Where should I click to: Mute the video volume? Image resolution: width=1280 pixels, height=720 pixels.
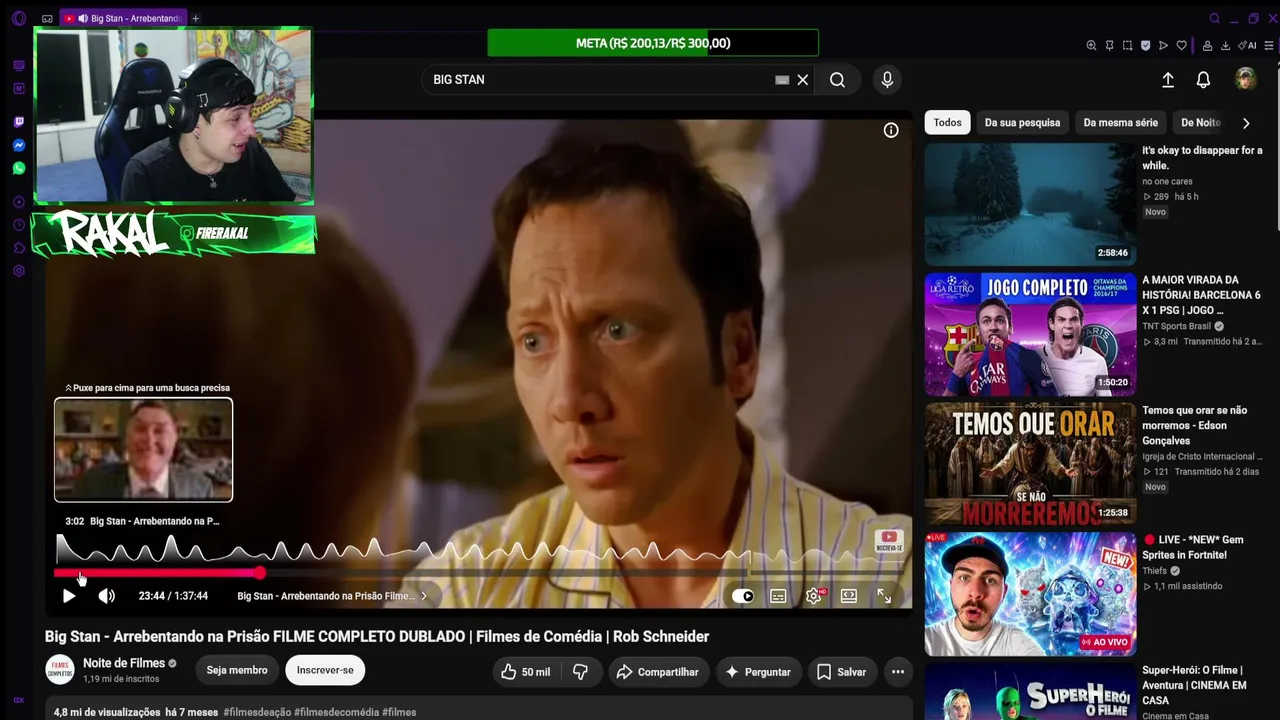[107, 596]
